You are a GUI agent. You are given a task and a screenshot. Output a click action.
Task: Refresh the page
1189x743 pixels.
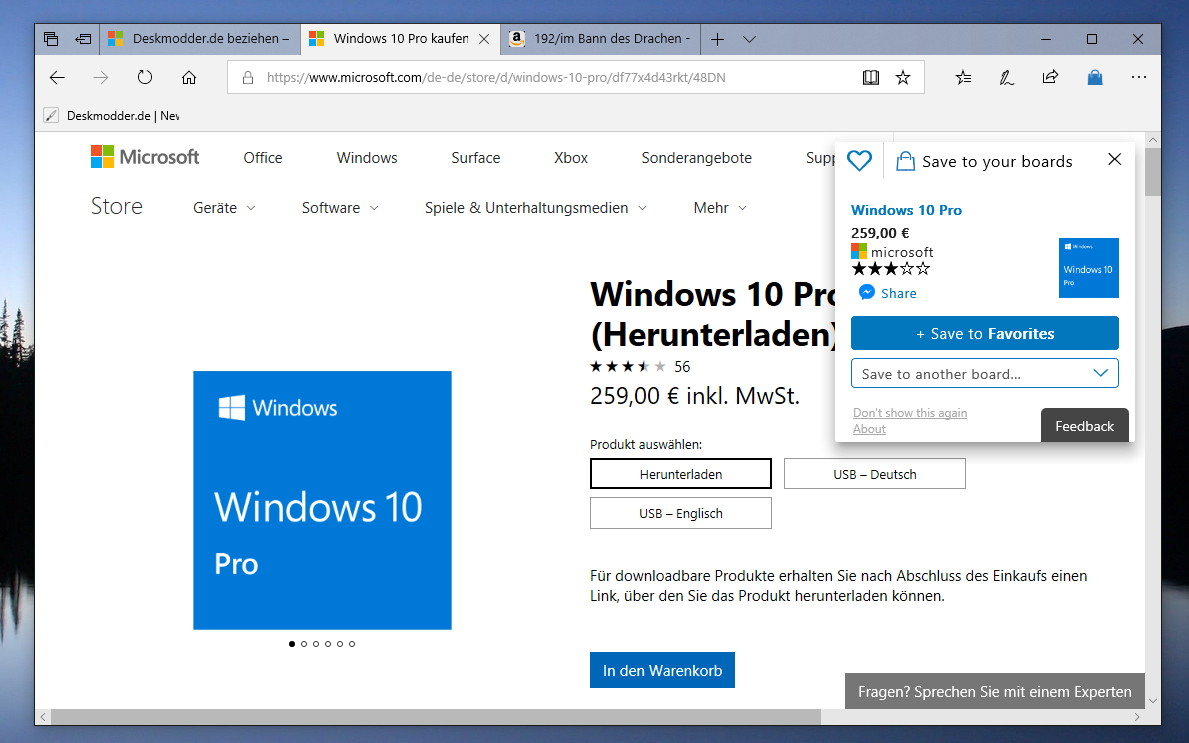[x=145, y=77]
